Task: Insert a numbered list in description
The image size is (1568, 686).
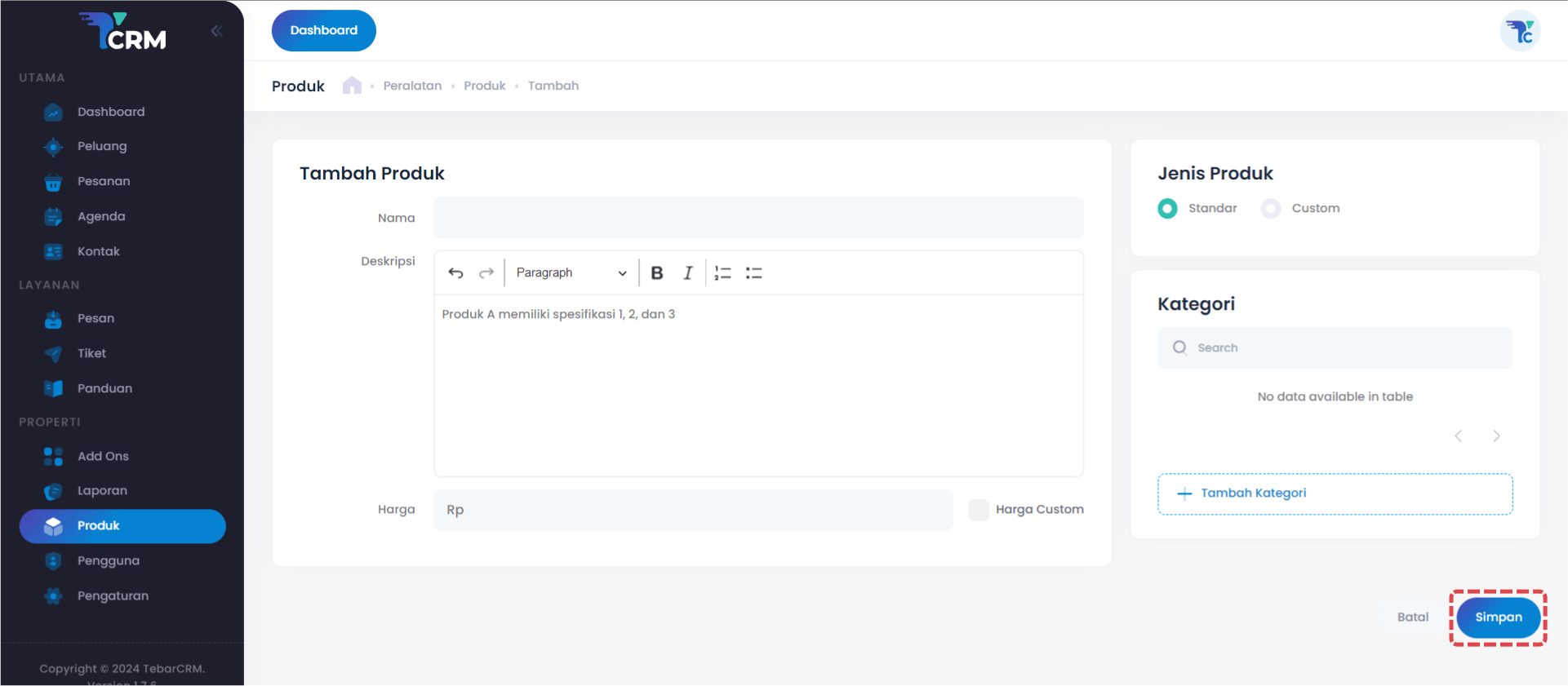Action: pyautogui.click(x=722, y=273)
